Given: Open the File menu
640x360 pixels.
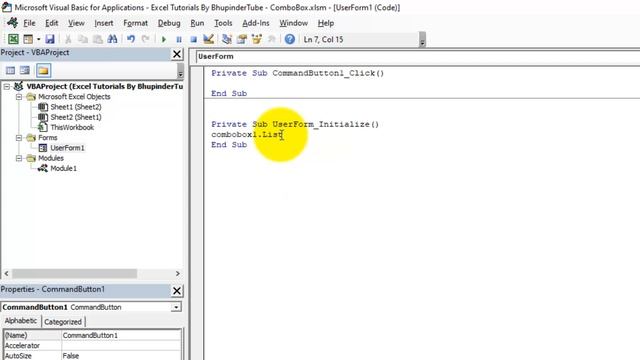Looking at the screenshot, I should point(29,23).
